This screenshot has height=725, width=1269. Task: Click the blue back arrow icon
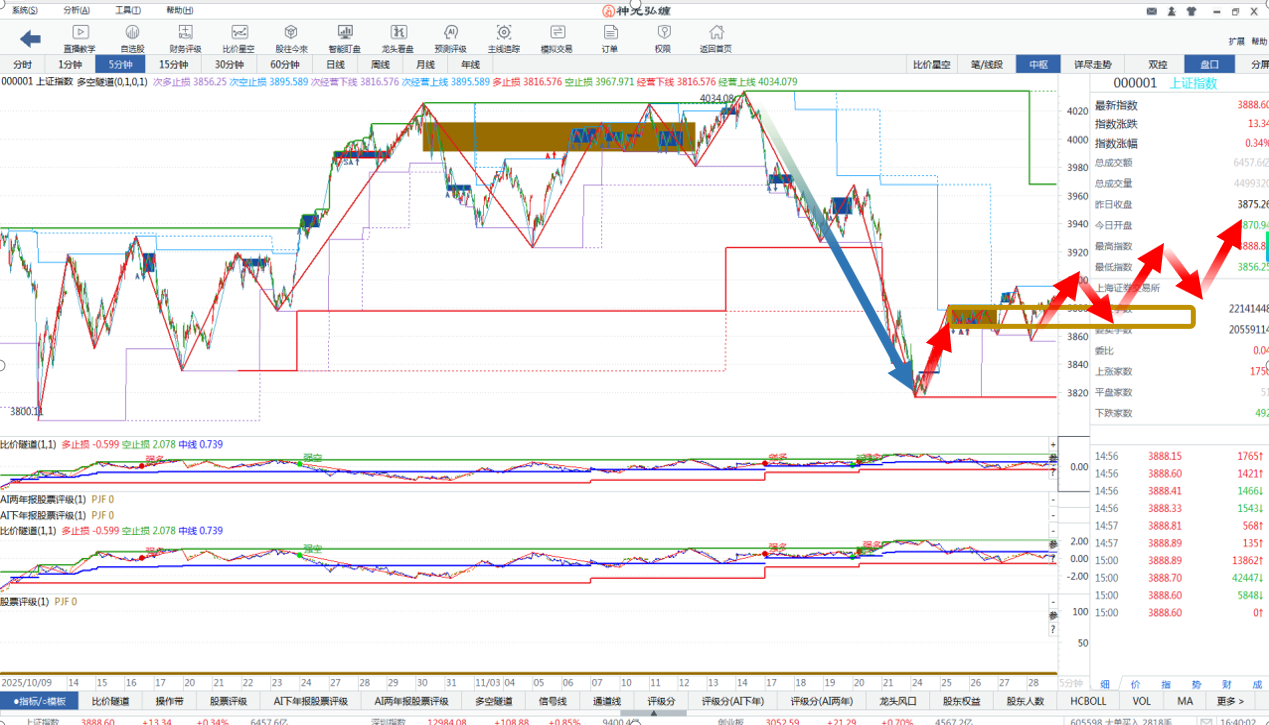coord(30,39)
